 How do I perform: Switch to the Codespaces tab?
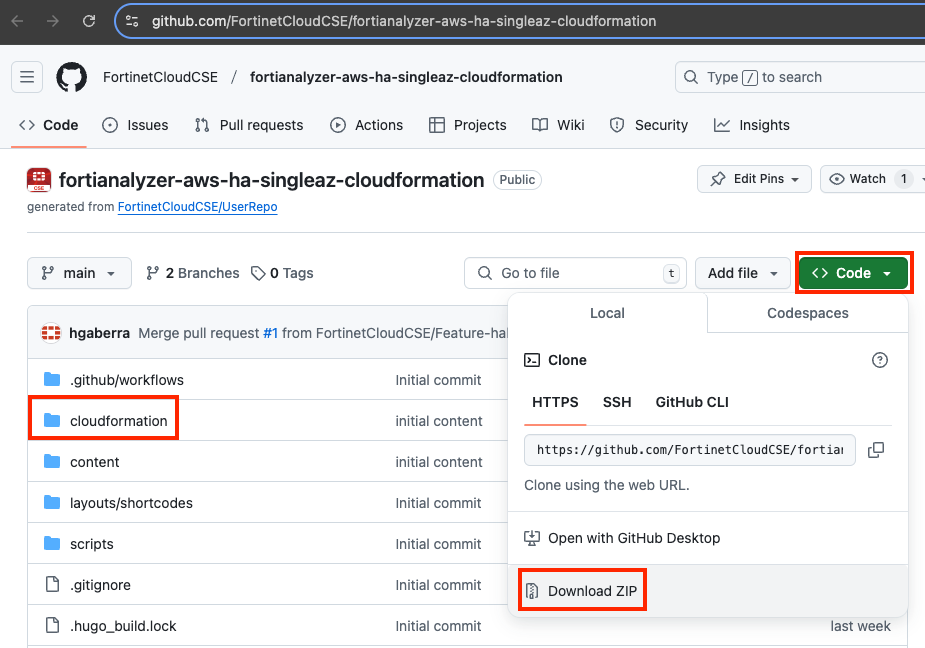808,313
